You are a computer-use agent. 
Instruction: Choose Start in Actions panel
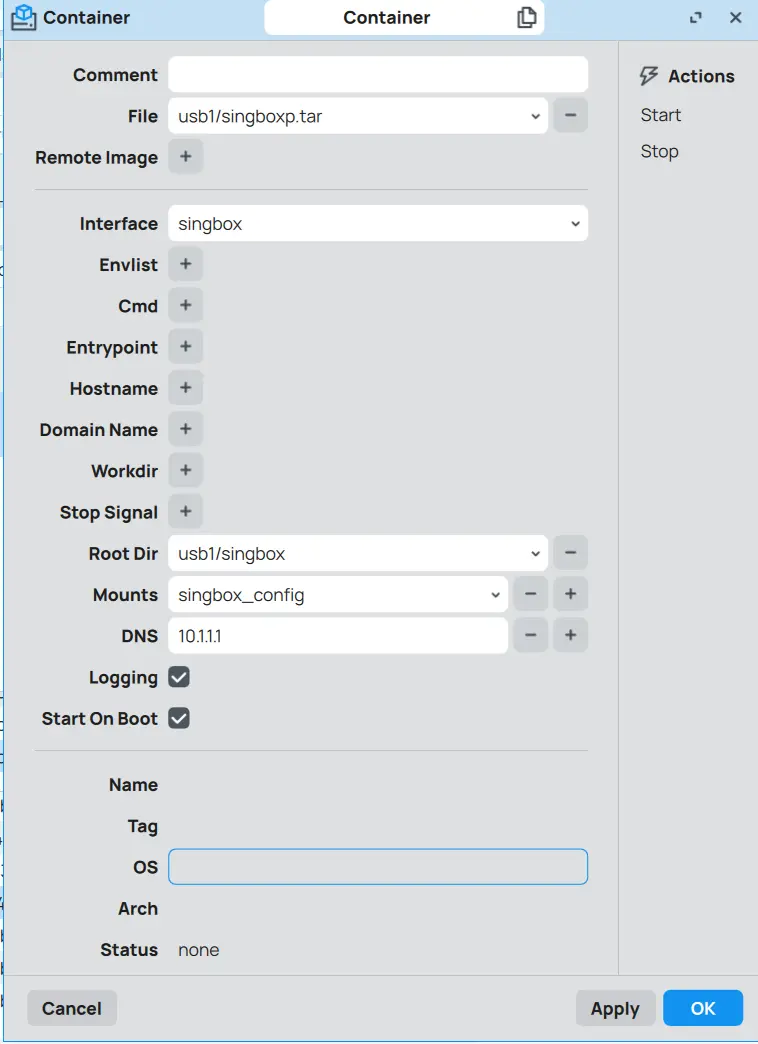[661, 115]
